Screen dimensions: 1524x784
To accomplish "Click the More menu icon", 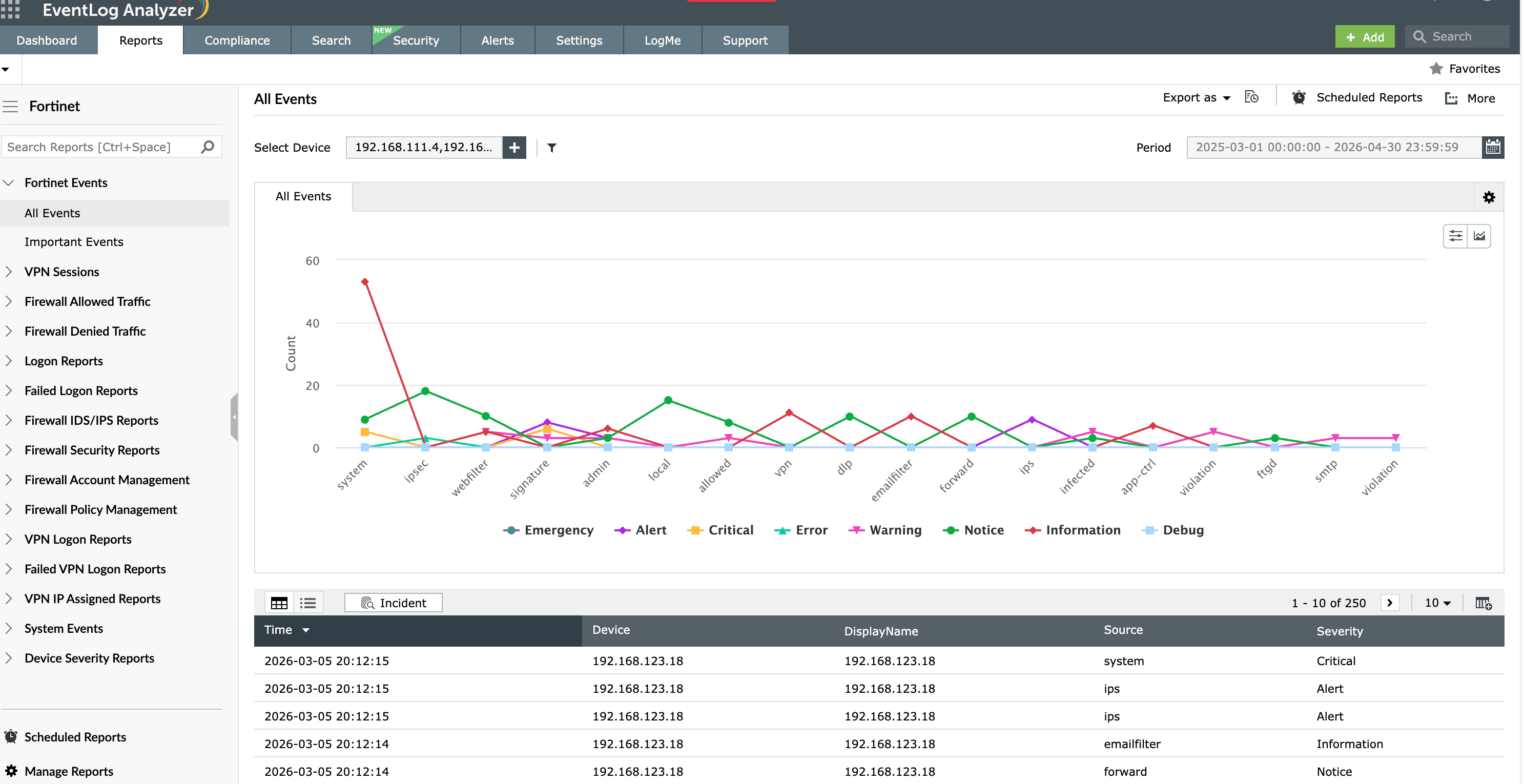I will 1451,98.
